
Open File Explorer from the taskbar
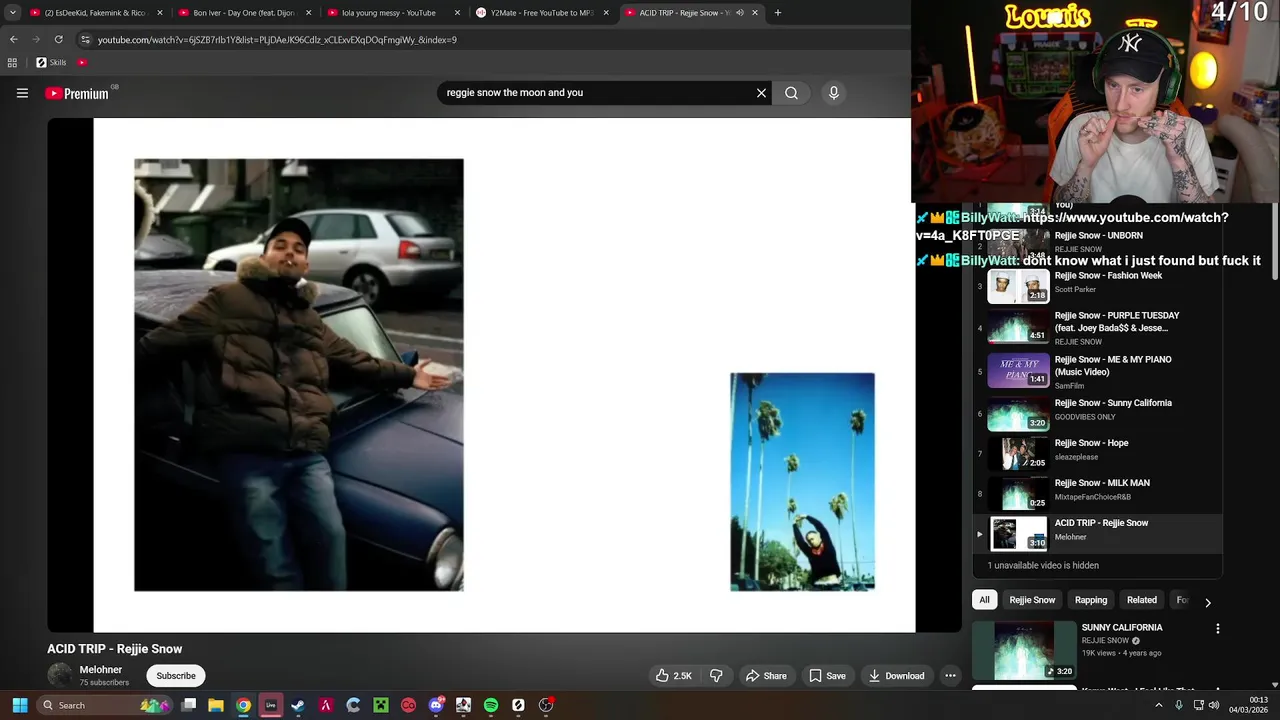pyautogui.click(x=216, y=705)
